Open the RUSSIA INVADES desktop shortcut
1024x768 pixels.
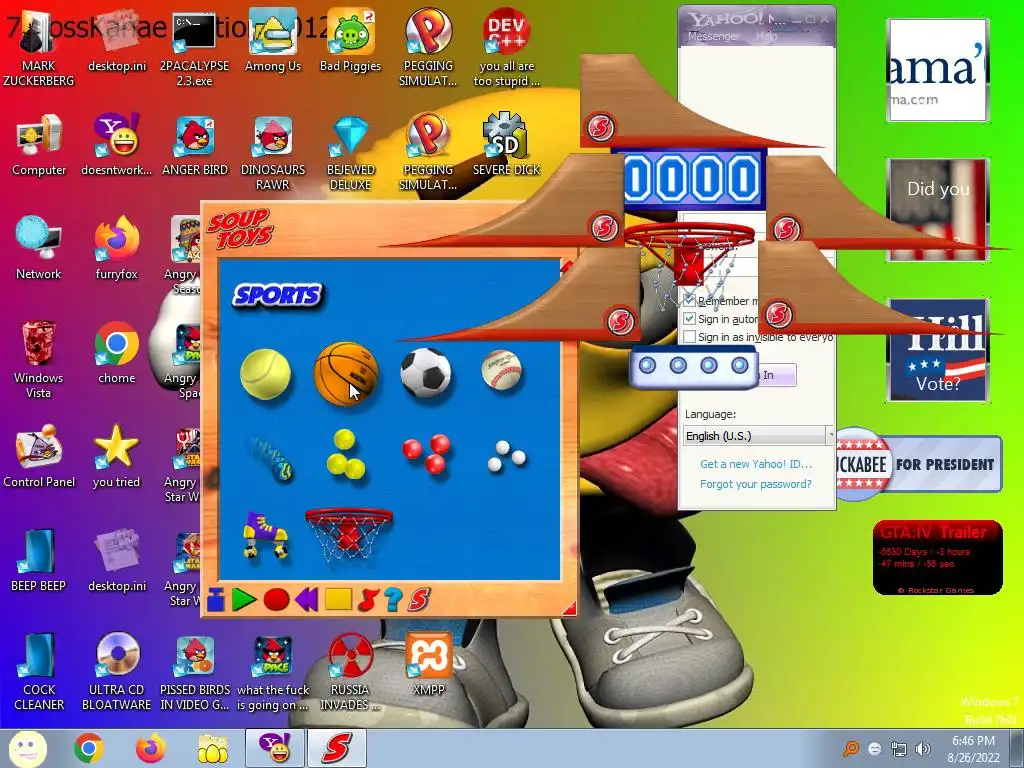tap(350, 671)
